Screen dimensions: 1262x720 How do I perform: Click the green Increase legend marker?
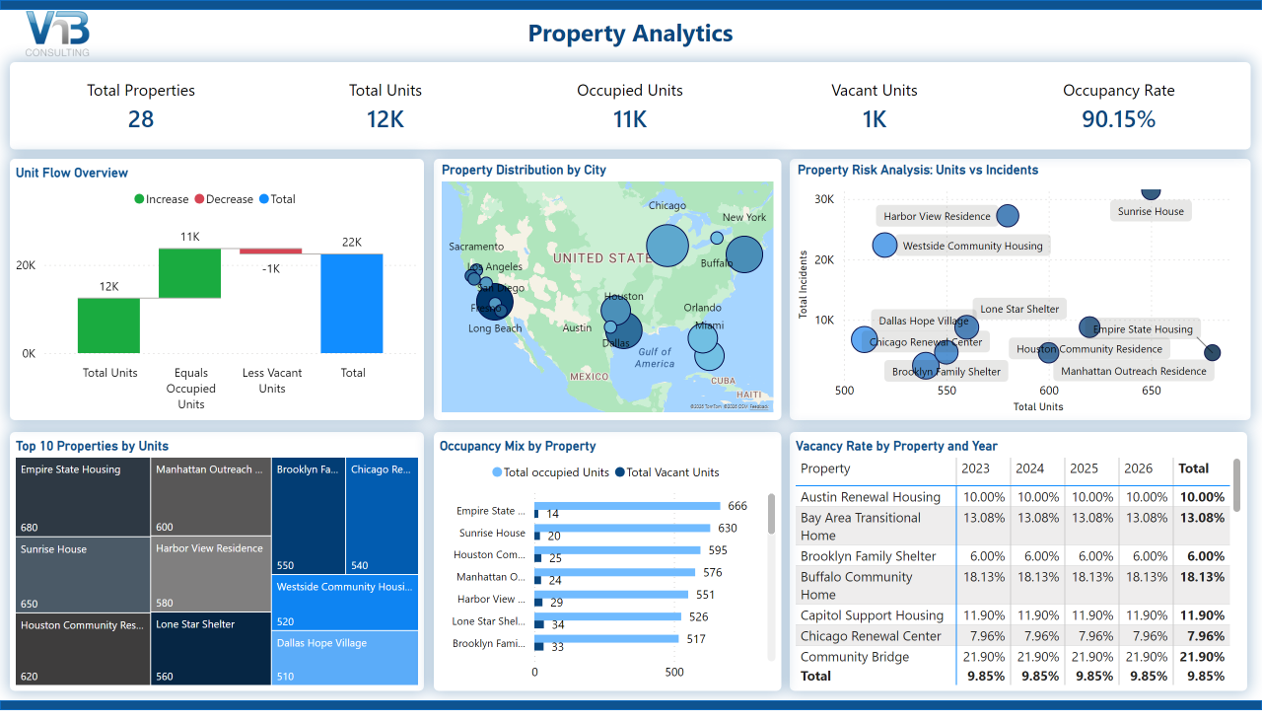click(x=140, y=199)
